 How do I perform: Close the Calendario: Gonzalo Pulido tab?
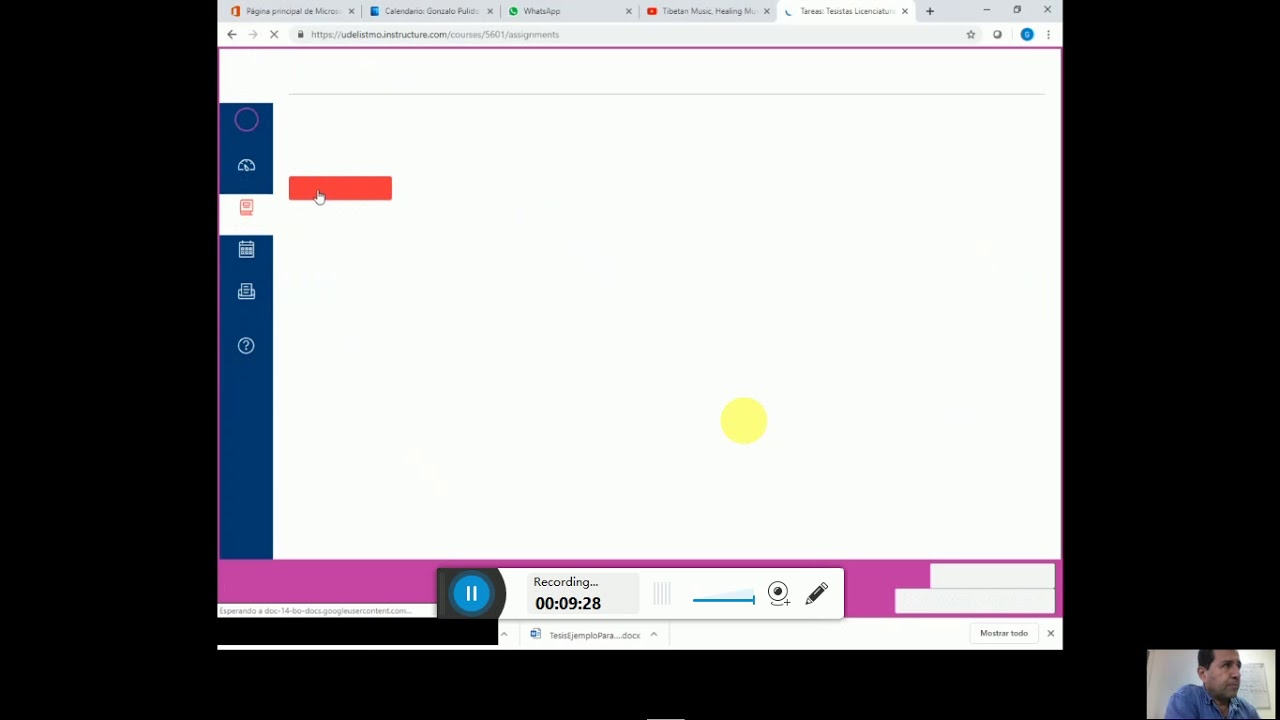tap(490, 11)
